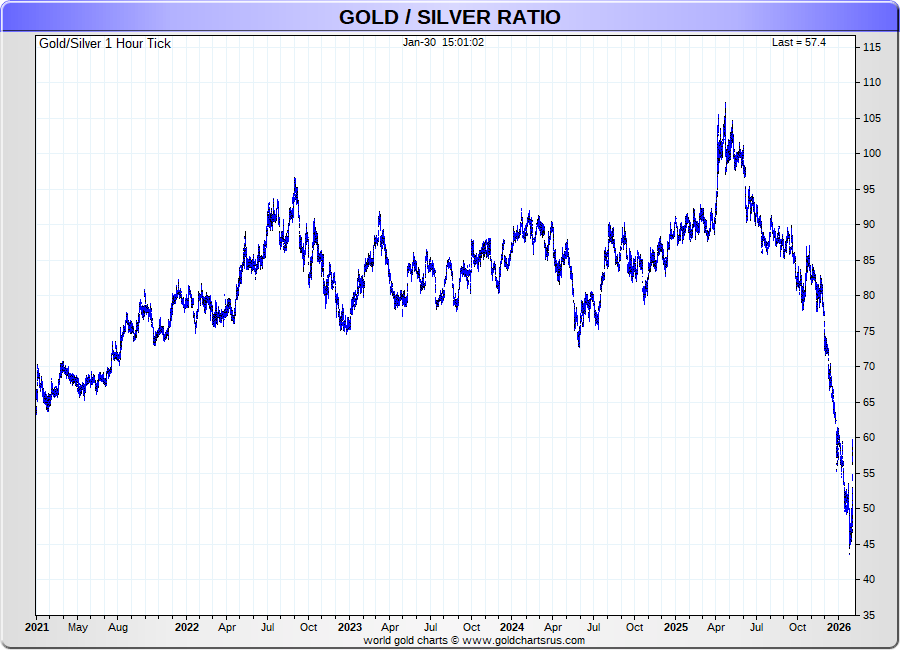Click the 105 y-axis label
Screen dimensions: 900x650
(x=872, y=118)
